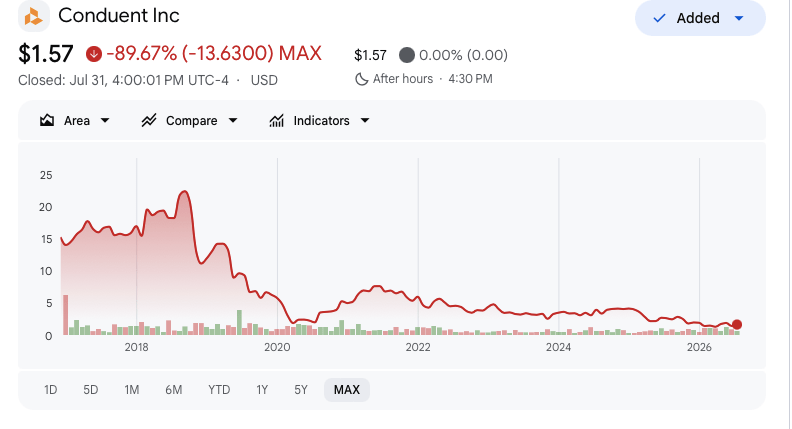Open the Added watchlist dropdown caret

(x=738, y=18)
